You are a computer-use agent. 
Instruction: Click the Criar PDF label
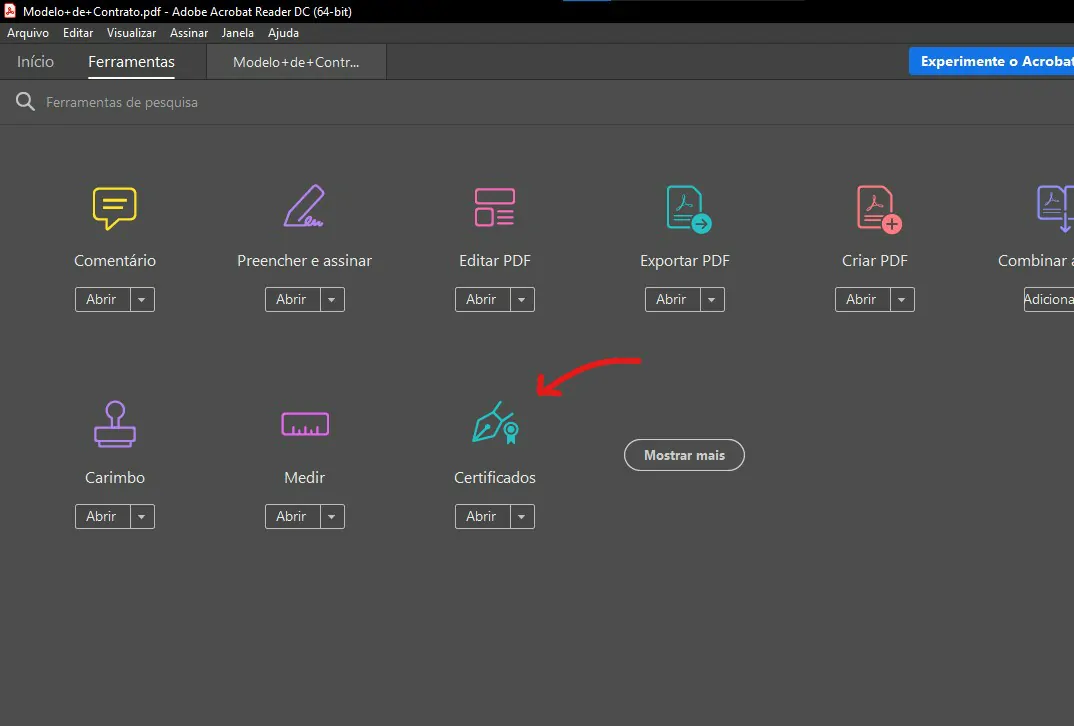(875, 261)
